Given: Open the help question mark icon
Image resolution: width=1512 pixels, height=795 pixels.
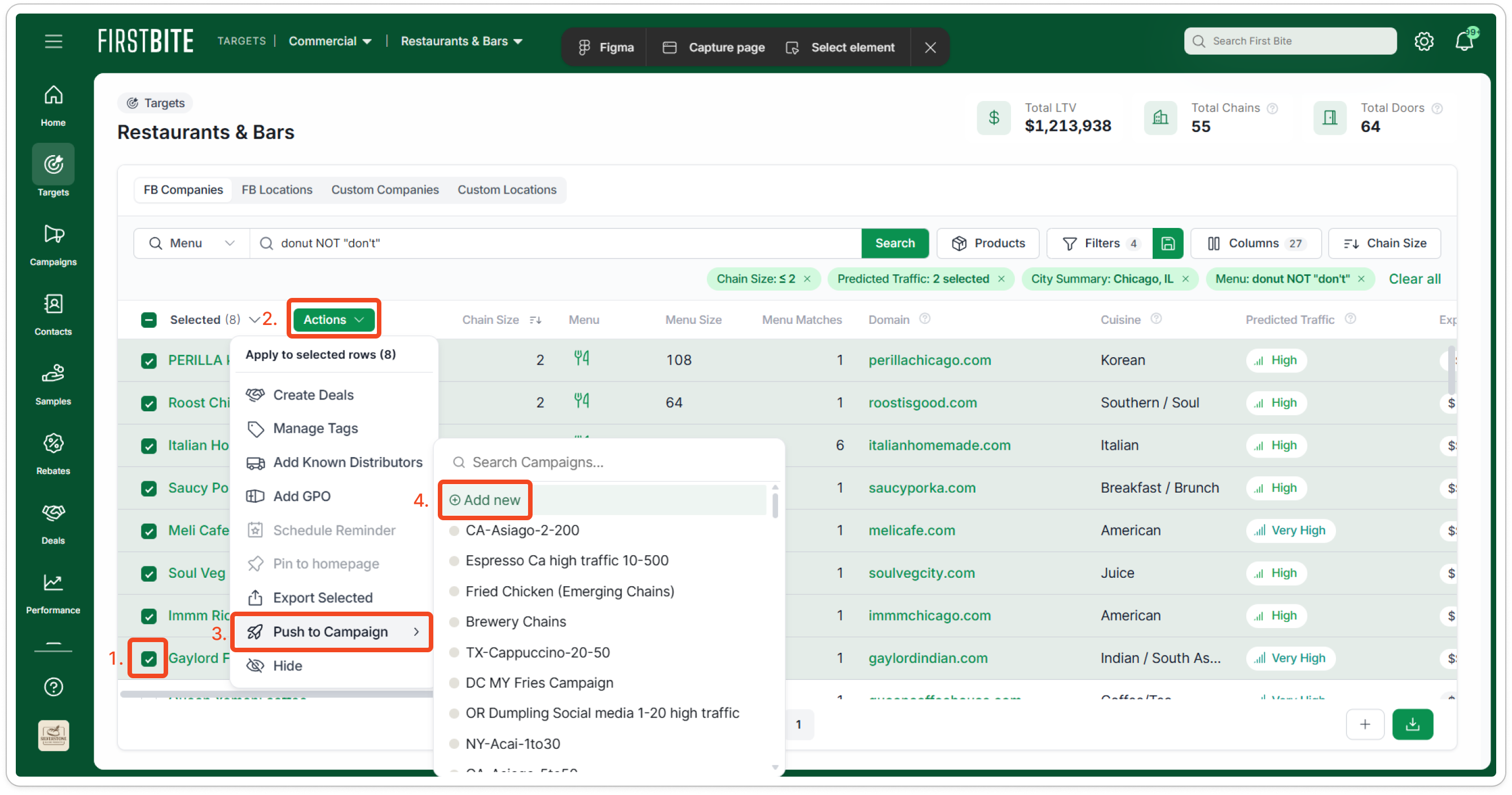Looking at the screenshot, I should tap(54, 686).
